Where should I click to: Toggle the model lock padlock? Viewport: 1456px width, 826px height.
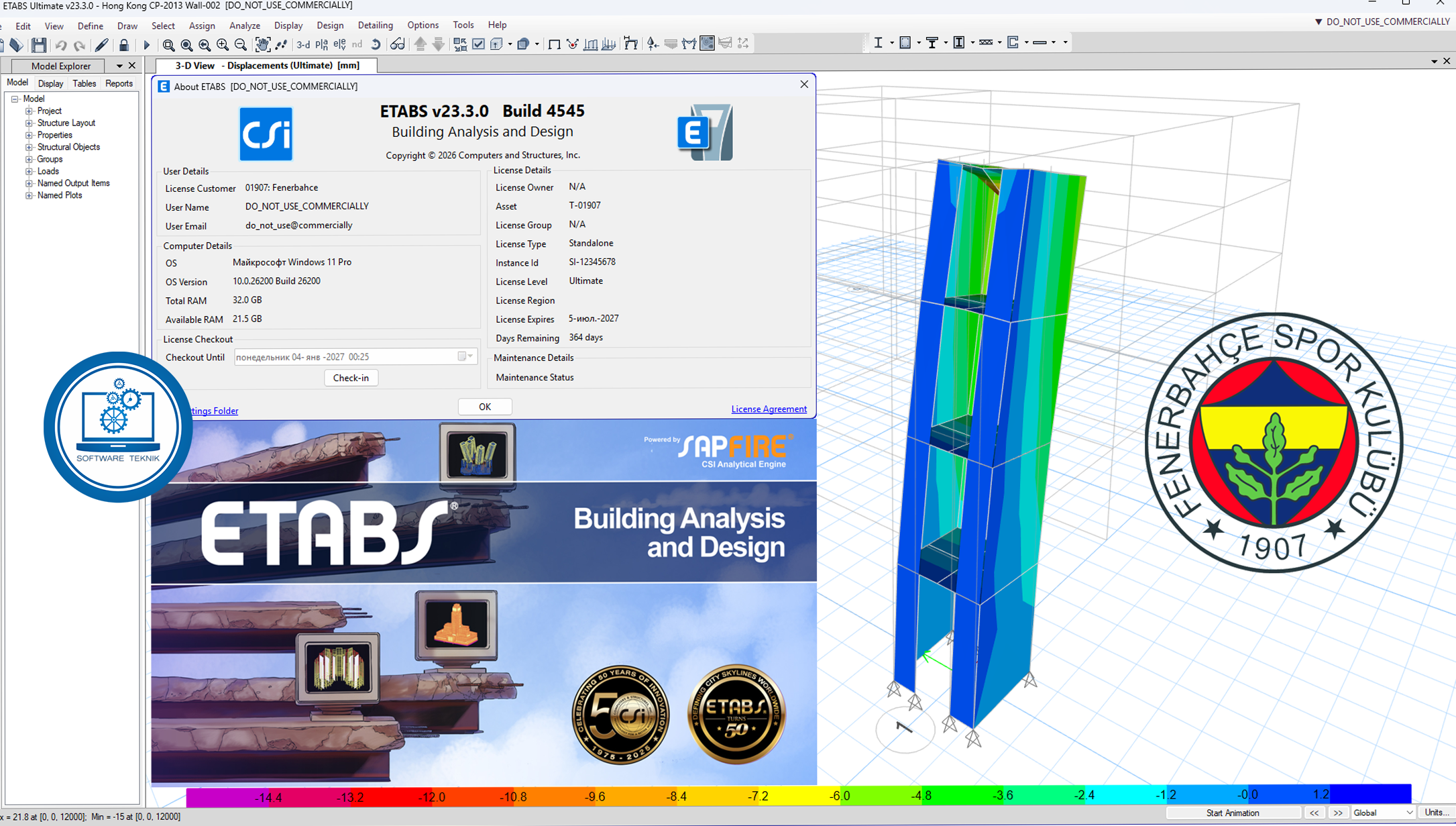click(124, 45)
